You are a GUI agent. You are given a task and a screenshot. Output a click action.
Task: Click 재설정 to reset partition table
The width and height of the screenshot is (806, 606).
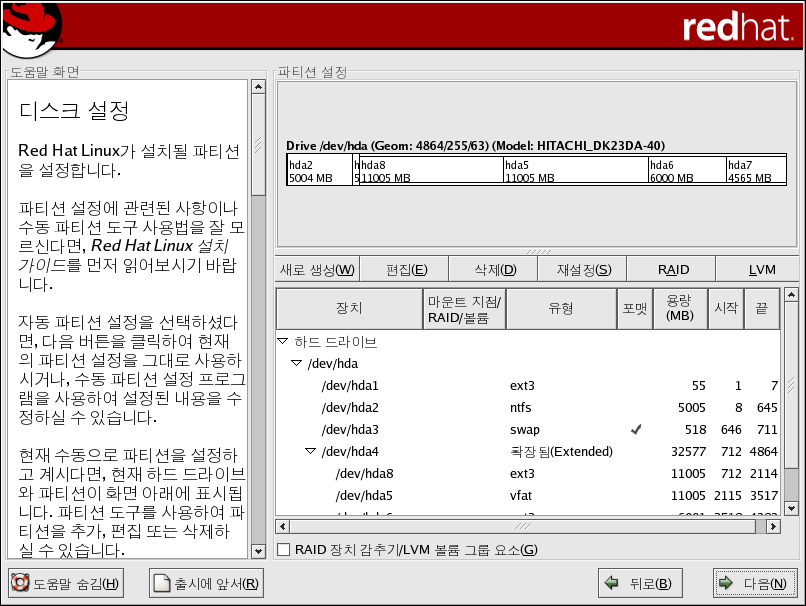pos(583,270)
